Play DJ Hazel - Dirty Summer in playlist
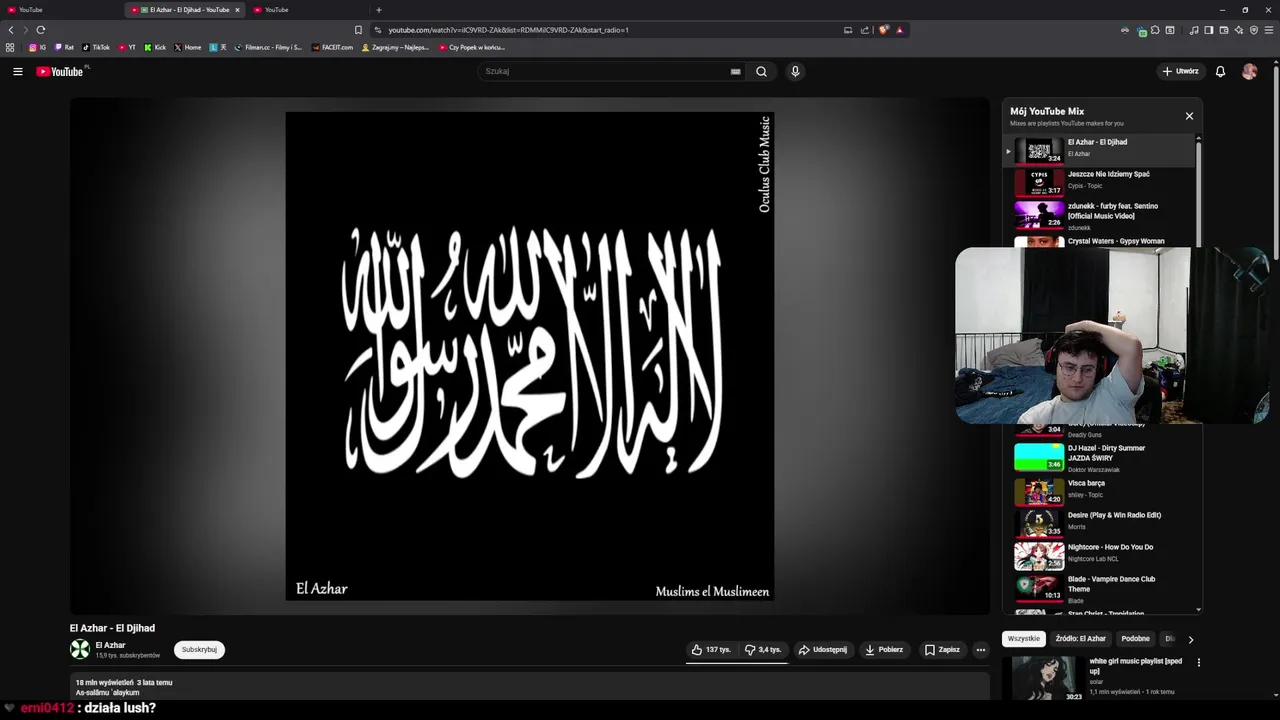 tap(1100, 457)
